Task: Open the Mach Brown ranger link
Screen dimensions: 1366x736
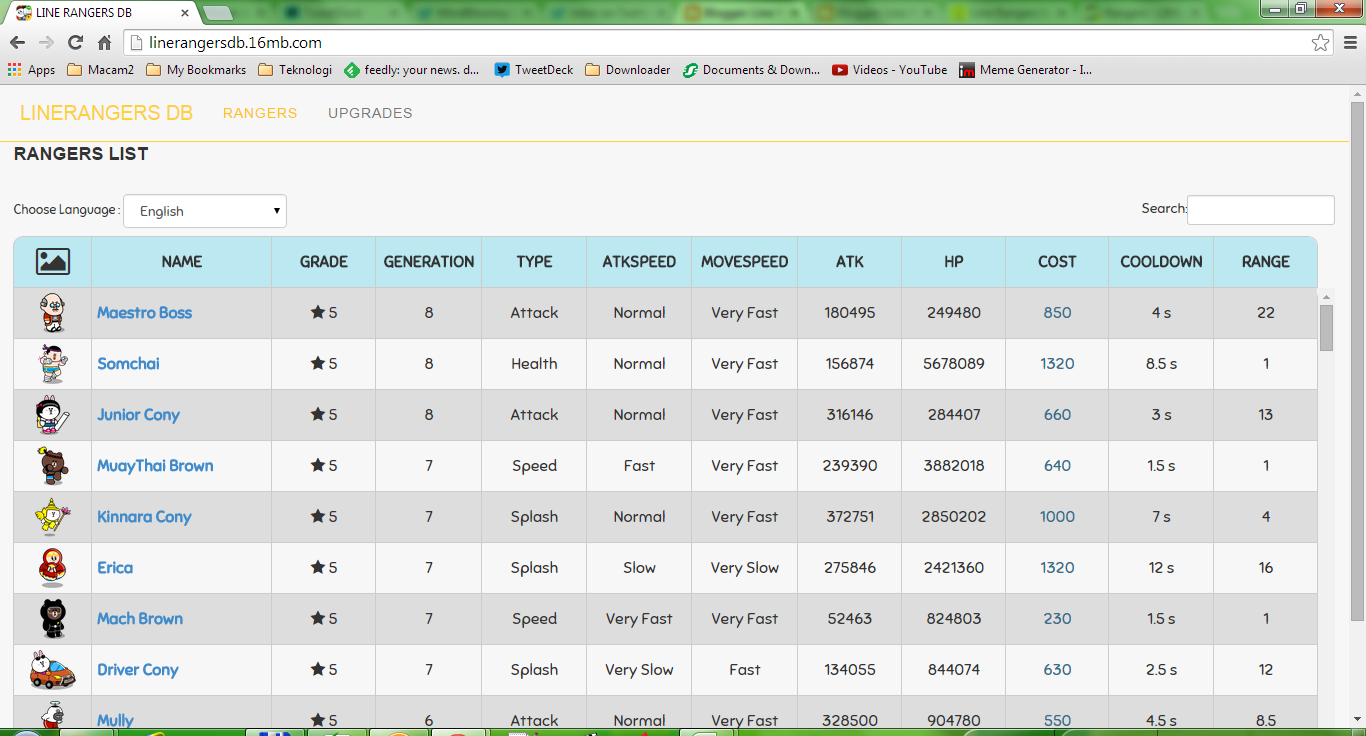Action: [140, 619]
